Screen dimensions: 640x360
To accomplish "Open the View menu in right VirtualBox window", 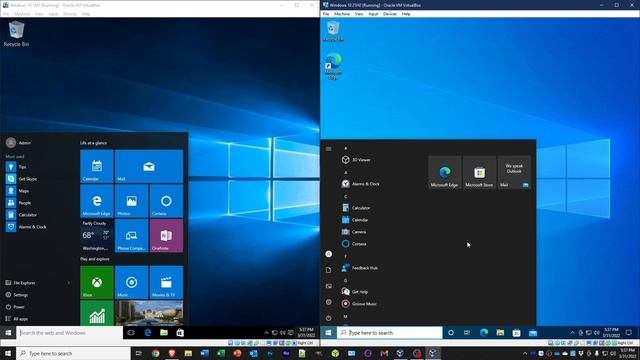I will 359,14.
